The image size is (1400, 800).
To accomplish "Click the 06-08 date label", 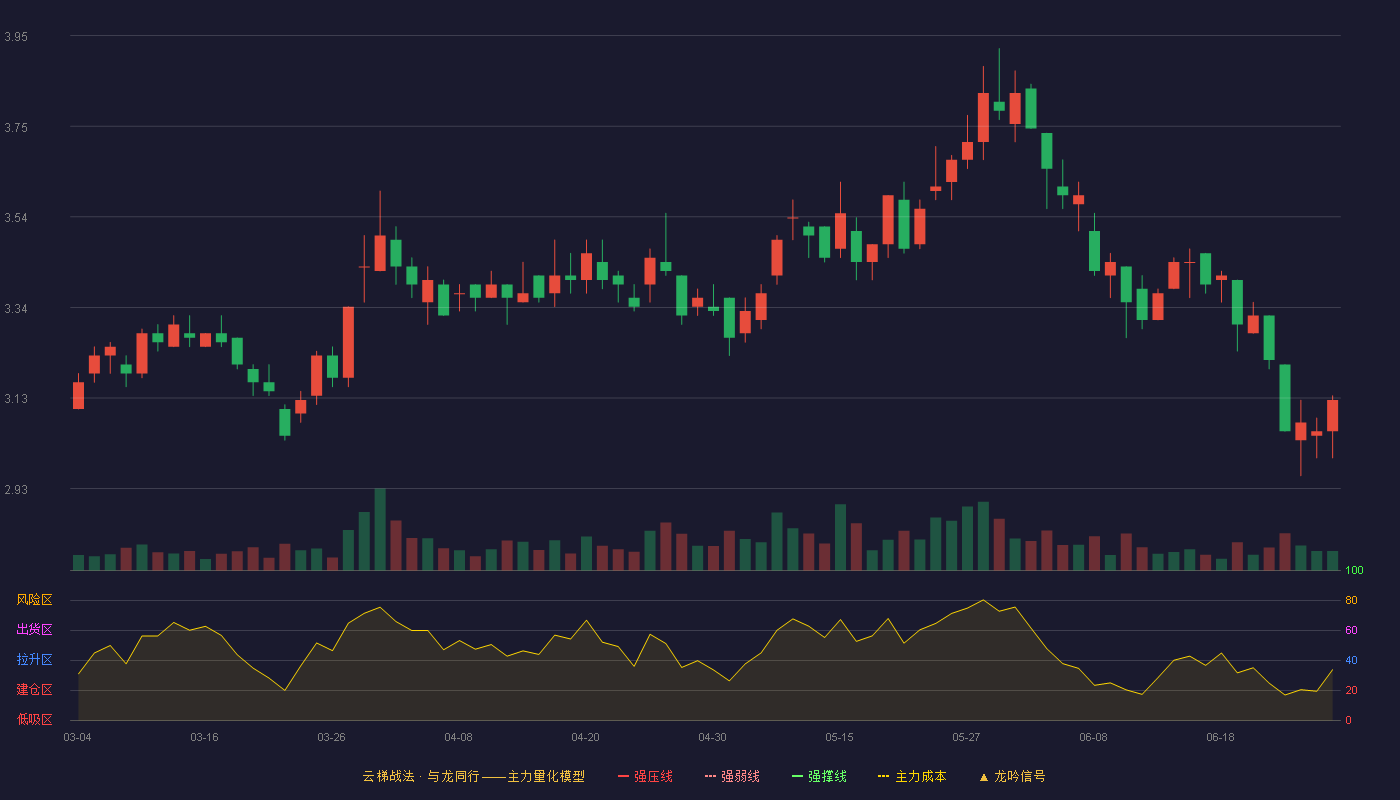I will pos(1094,737).
